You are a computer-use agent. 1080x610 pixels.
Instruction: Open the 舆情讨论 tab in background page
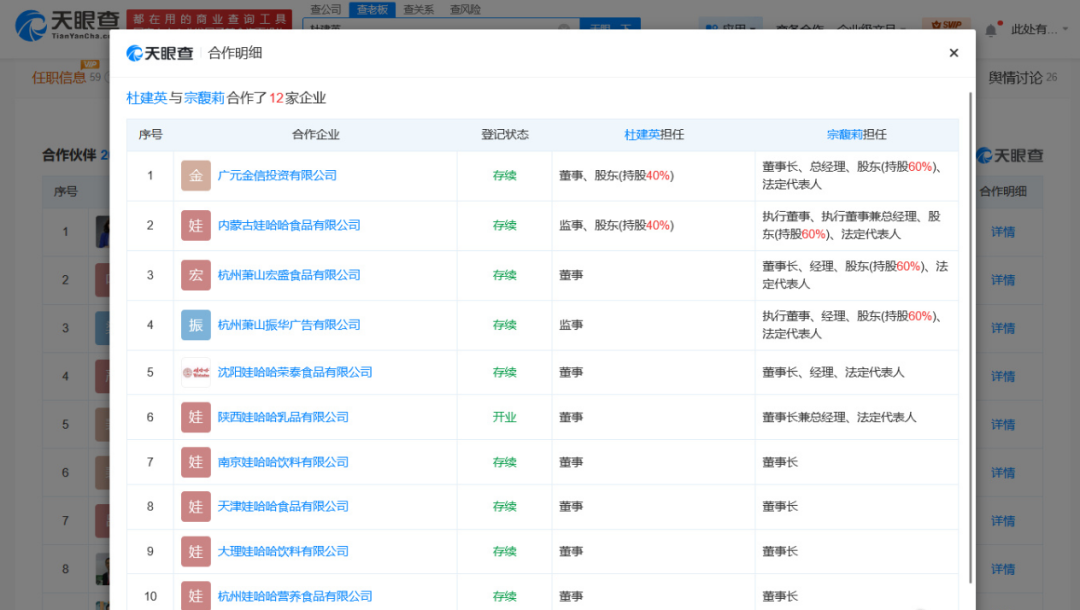(1015, 78)
